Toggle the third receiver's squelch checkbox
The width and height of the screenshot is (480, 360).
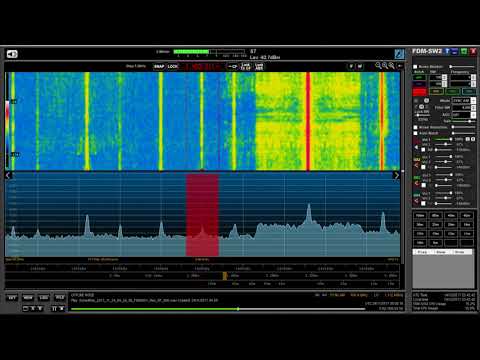point(423,185)
